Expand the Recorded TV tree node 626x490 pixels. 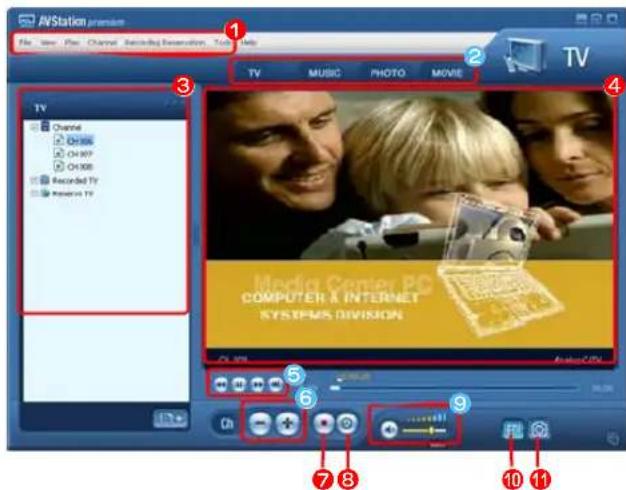(x=34, y=181)
